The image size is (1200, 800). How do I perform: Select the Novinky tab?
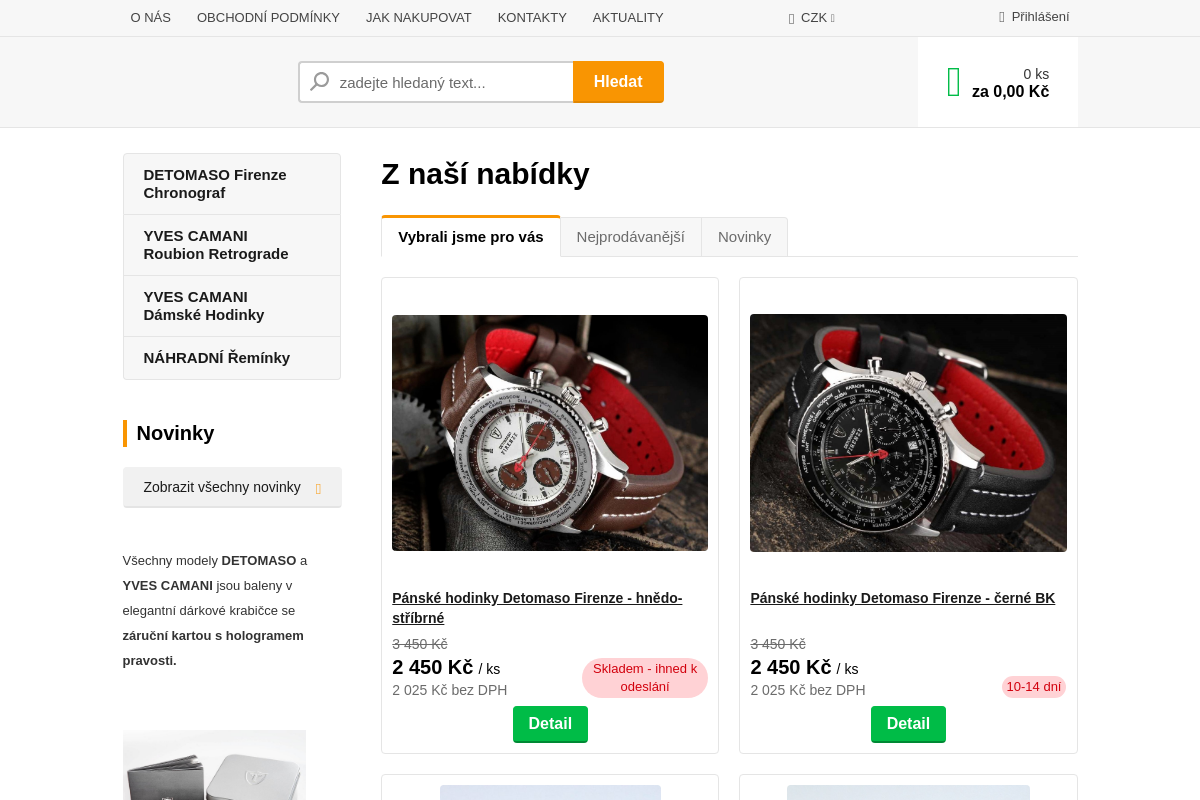744,237
